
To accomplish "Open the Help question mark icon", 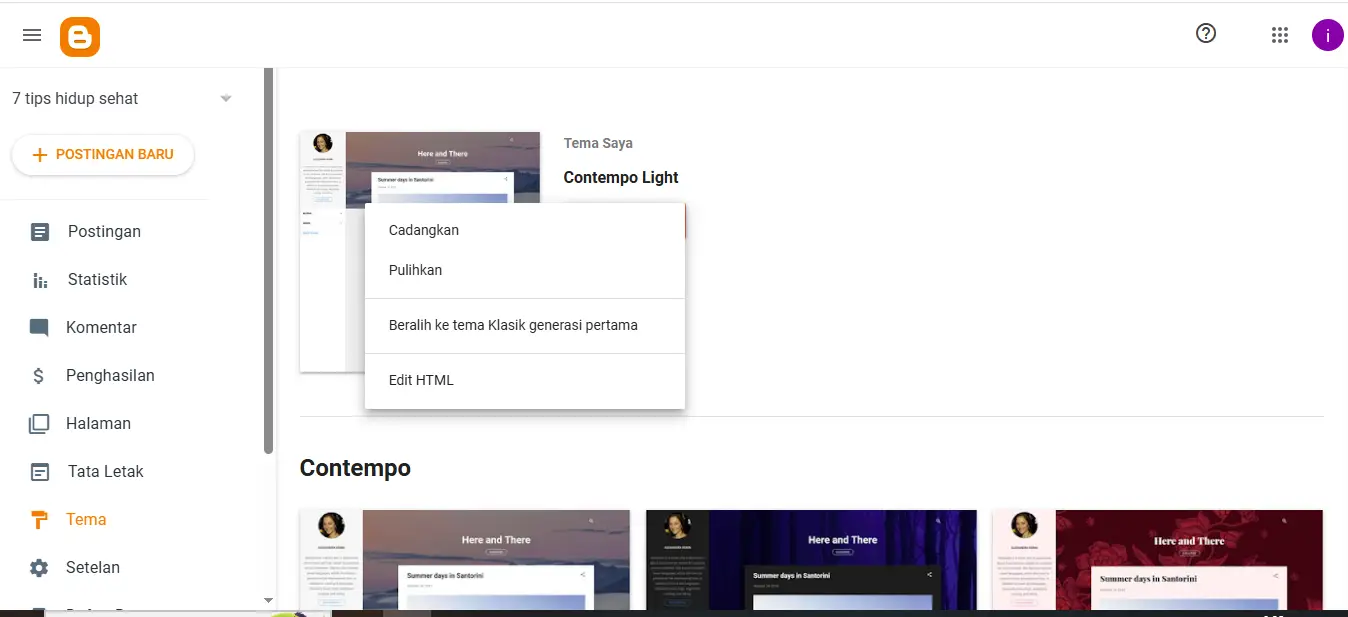I will [1206, 34].
